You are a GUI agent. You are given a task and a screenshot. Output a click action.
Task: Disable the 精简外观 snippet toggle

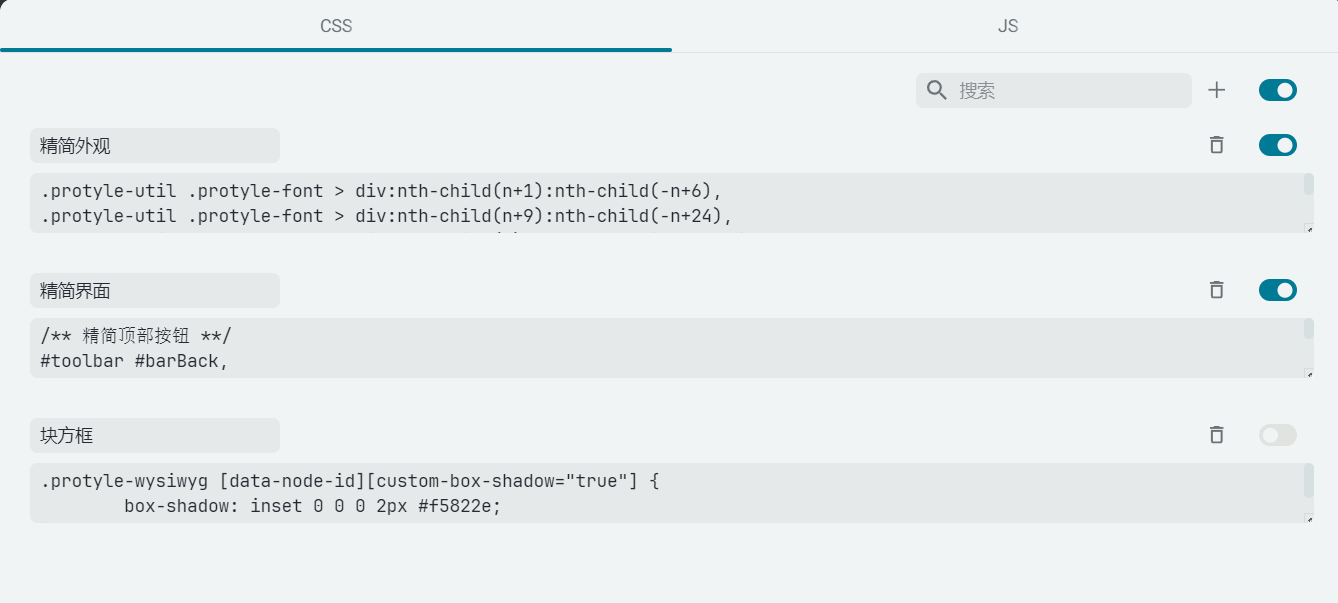[1277, 145]
